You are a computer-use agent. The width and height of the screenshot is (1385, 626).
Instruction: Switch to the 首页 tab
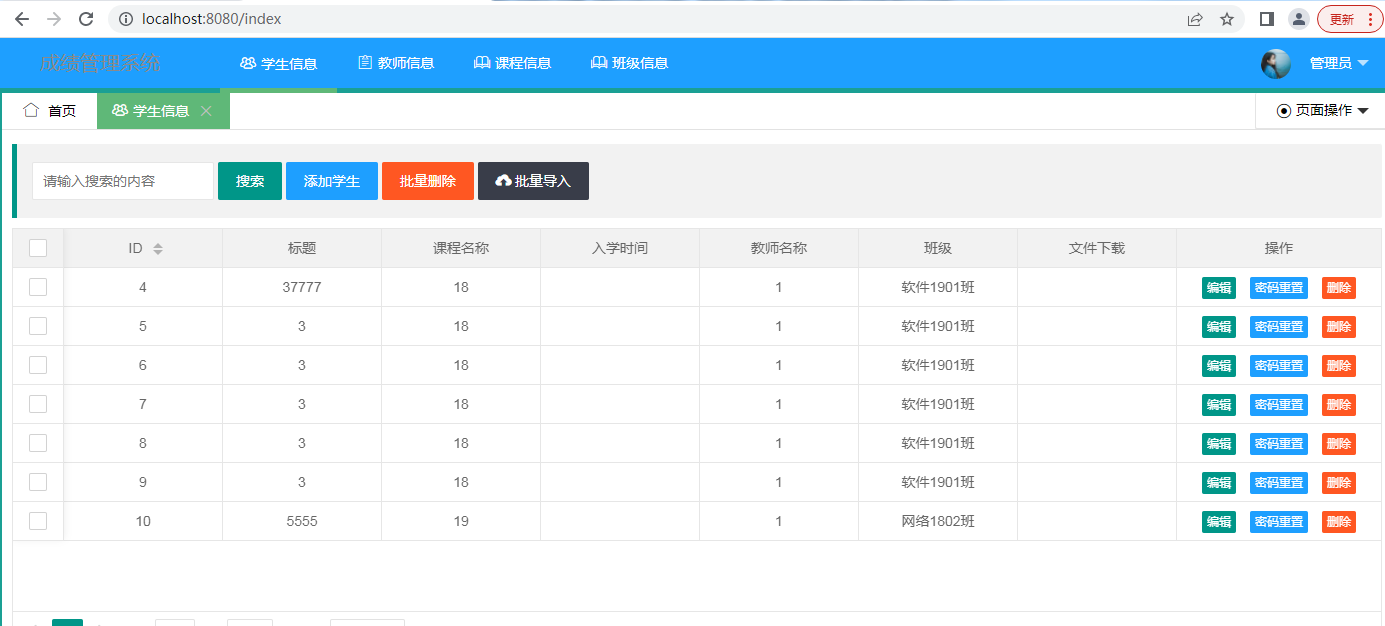[50, 111]
